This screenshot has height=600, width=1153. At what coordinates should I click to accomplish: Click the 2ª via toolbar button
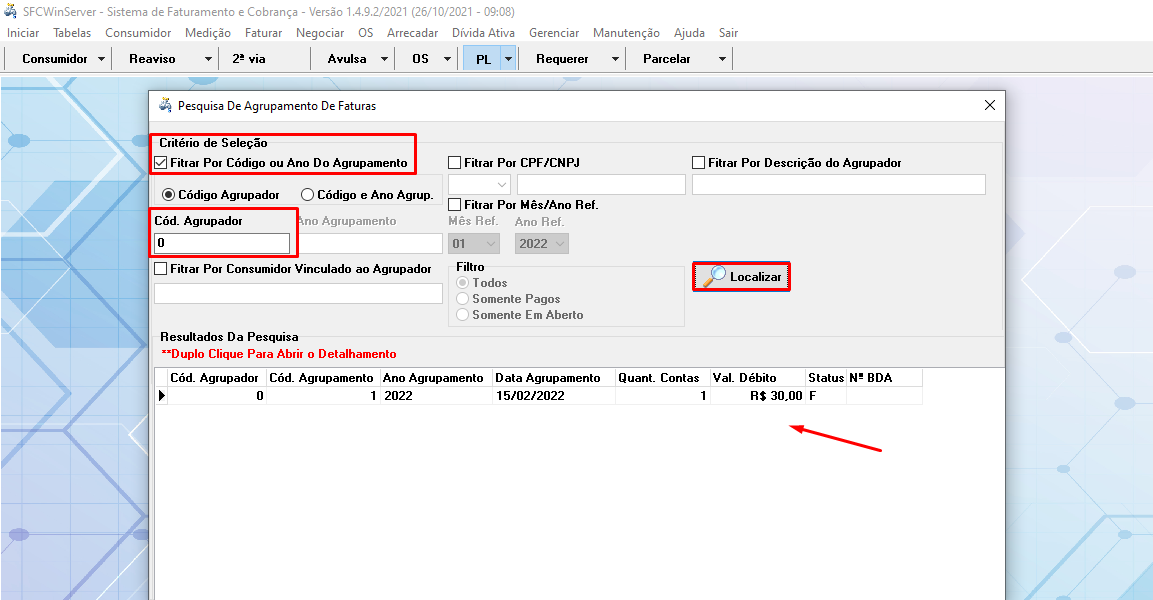[x=249, y=59]
